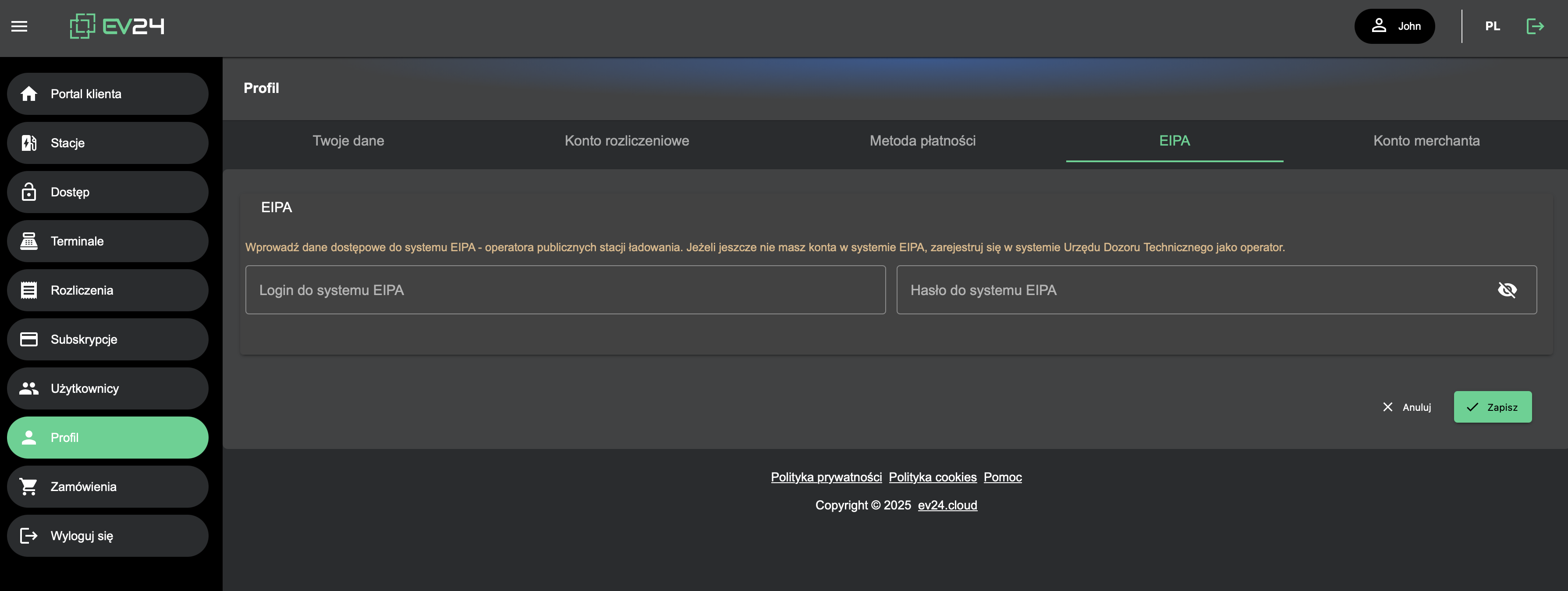This screenshot has height=591, width=1568.
Task: Open Terminale terminal icon item
Action: 29,241
